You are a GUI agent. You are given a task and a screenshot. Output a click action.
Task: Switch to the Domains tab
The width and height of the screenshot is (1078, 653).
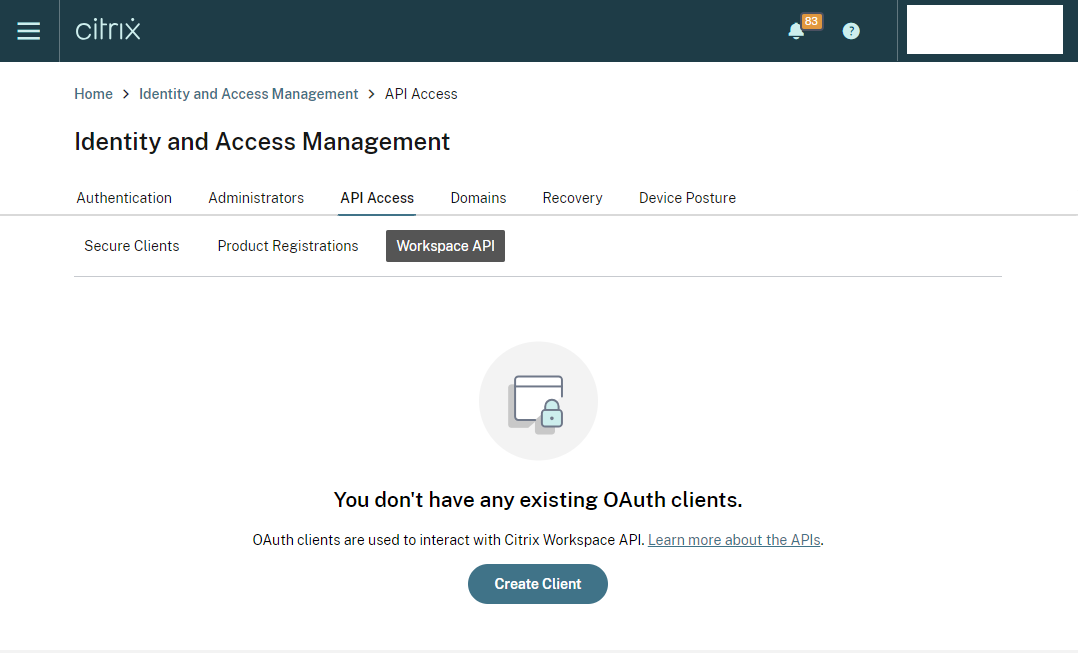pos(478,198)
